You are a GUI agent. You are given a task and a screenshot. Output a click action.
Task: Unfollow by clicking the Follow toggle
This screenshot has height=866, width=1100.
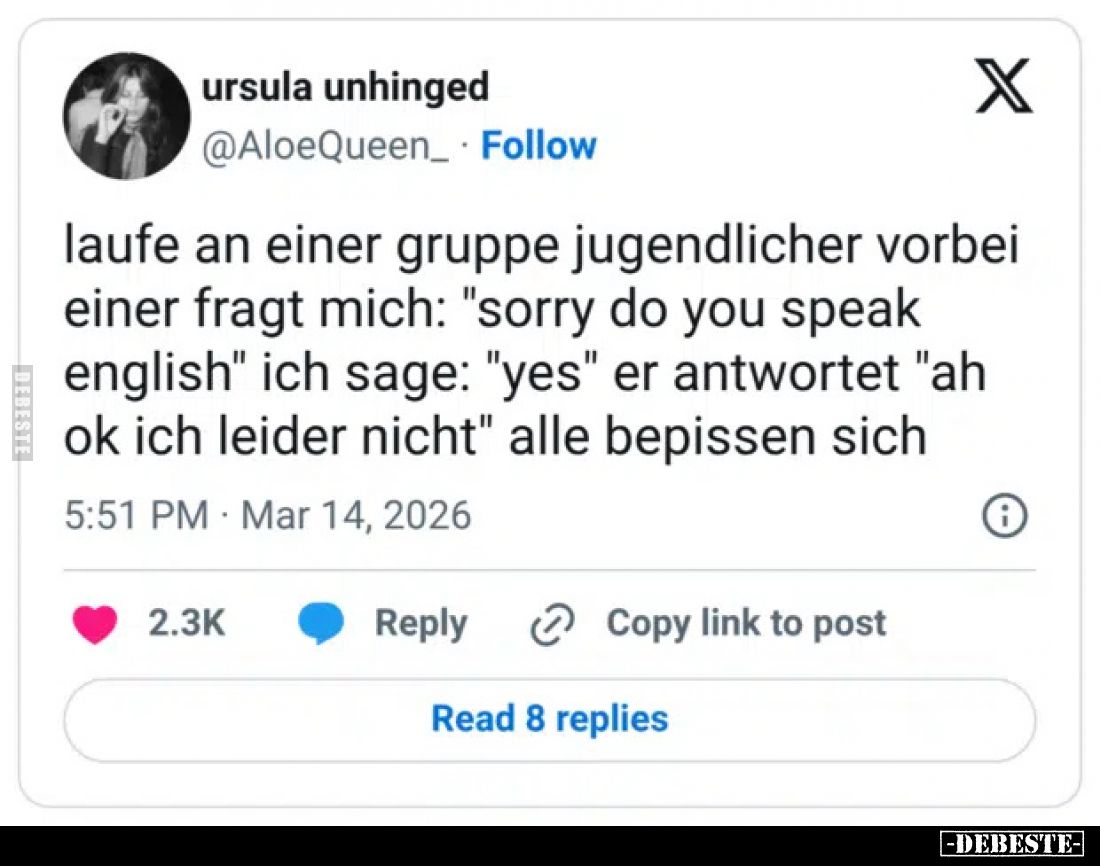tap(538, 145)
